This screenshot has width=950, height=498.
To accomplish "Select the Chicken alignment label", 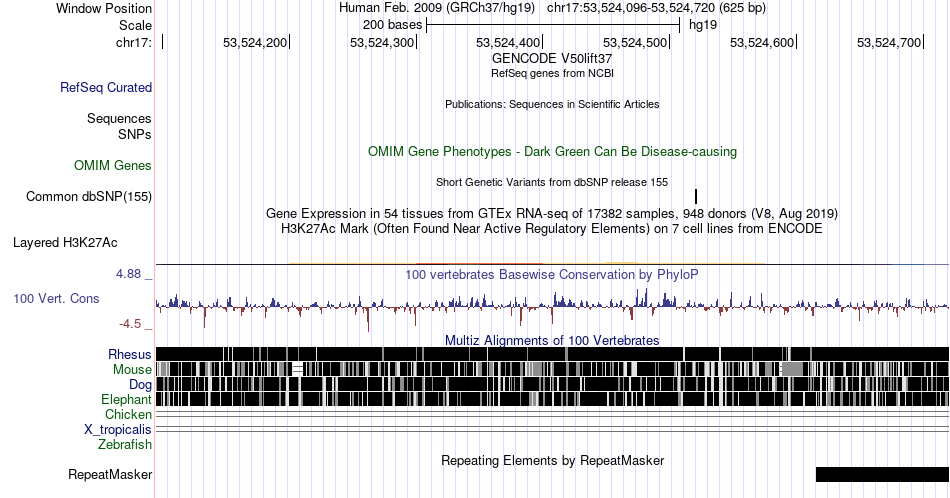I will [128, 414].
